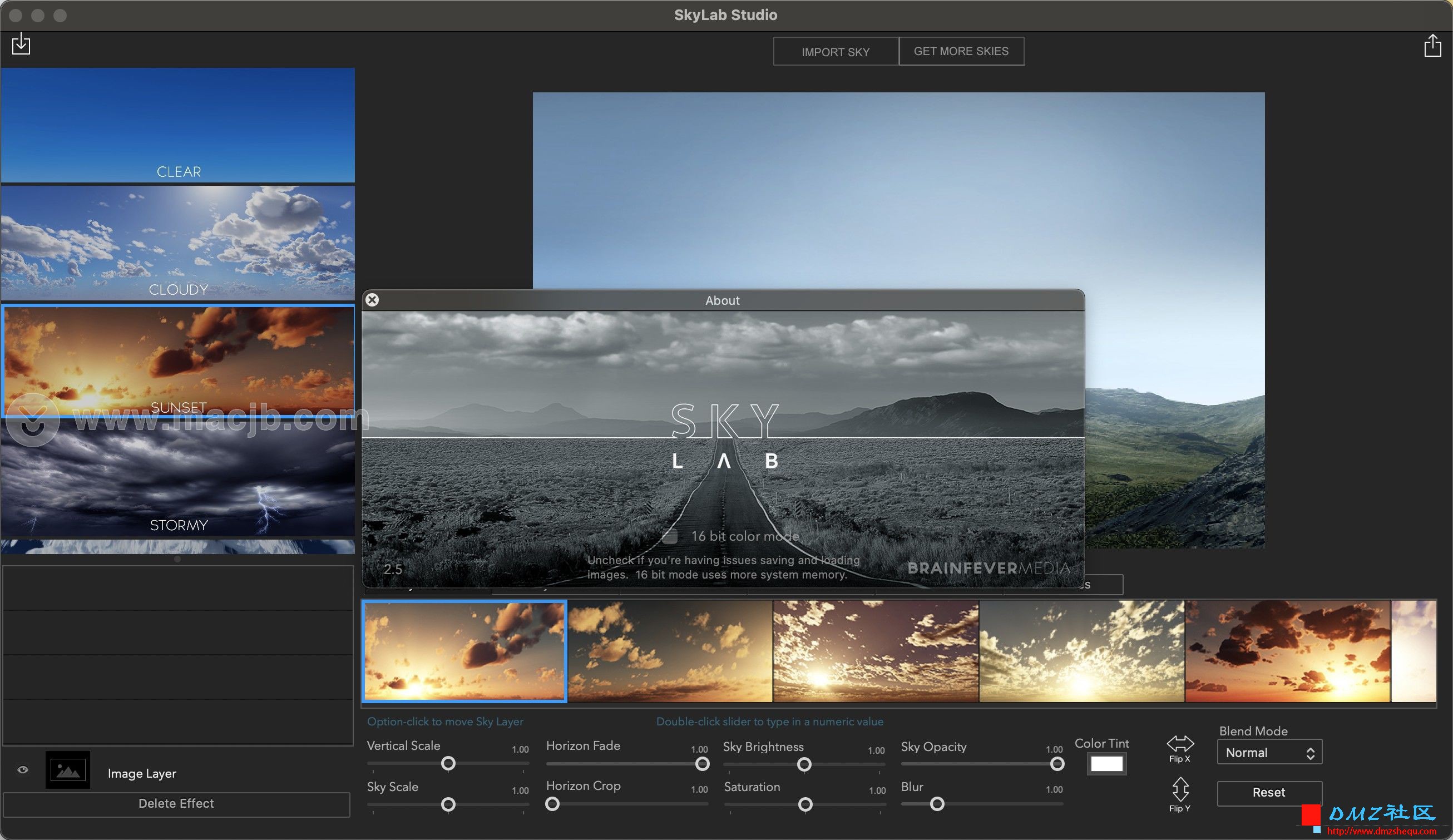Viewport: 1453px width, 840px height.
Task: Click the GET MORE SKIES button
Action: [961, 51]
